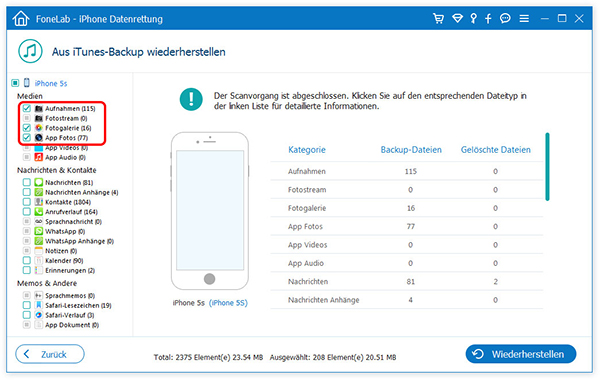This screenshot has width=600, height=380.
Task: Click the Notizen notepad icon
Action: coord(39,251)
